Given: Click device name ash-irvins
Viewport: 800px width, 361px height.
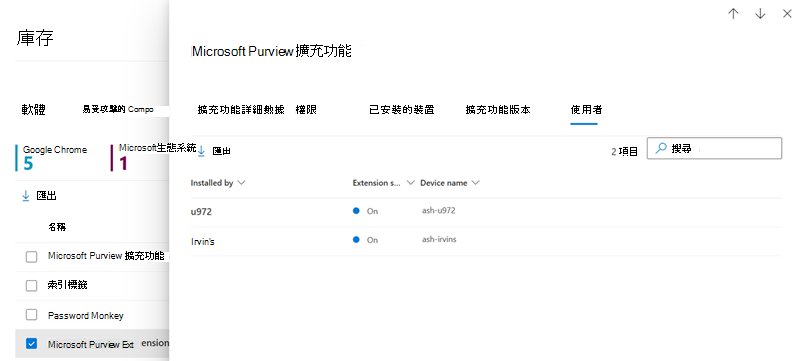Looking at the screenshot, I should pyautogui.click(x=439, y=239).
